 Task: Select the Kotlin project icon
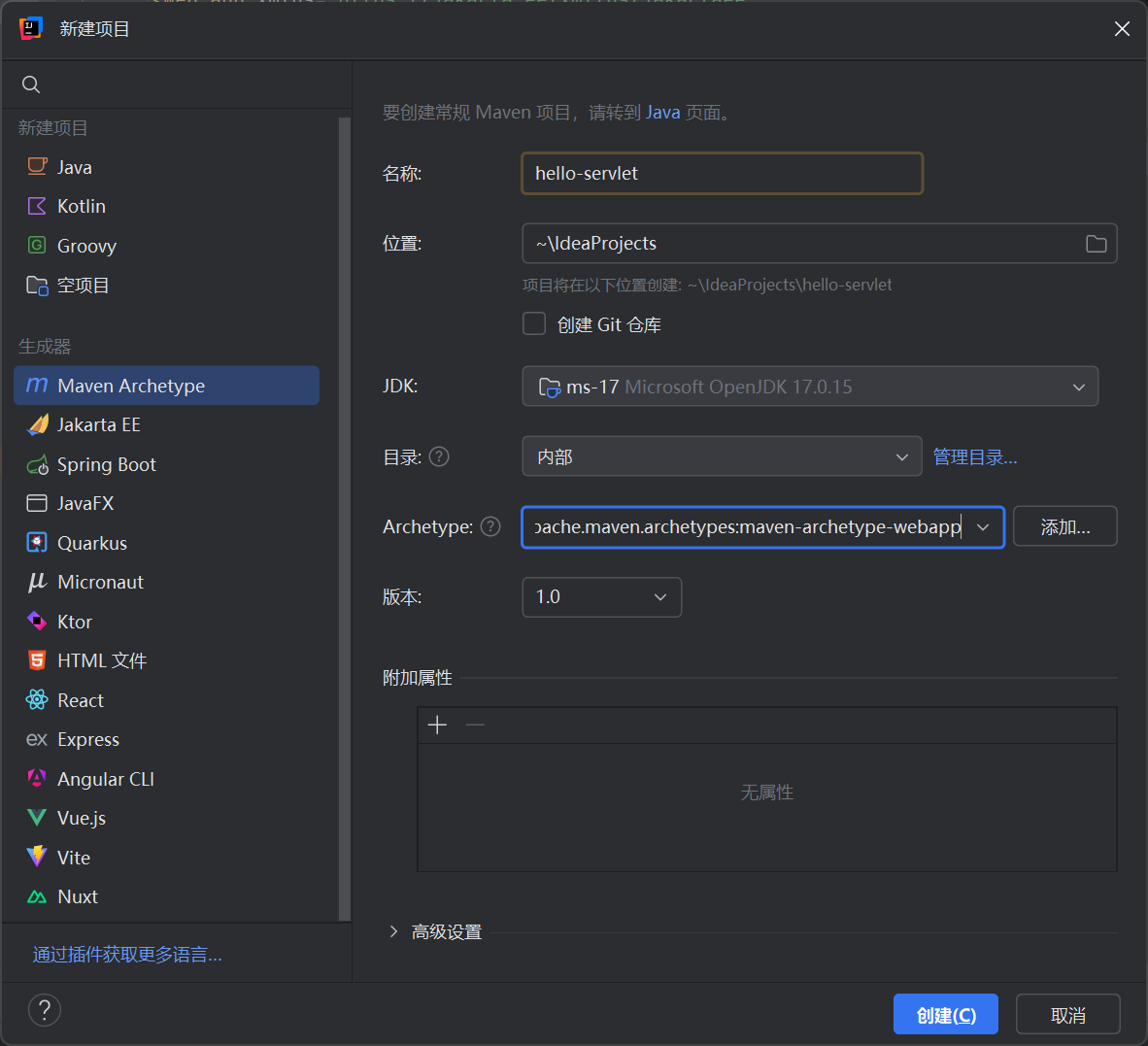[37, 206]
